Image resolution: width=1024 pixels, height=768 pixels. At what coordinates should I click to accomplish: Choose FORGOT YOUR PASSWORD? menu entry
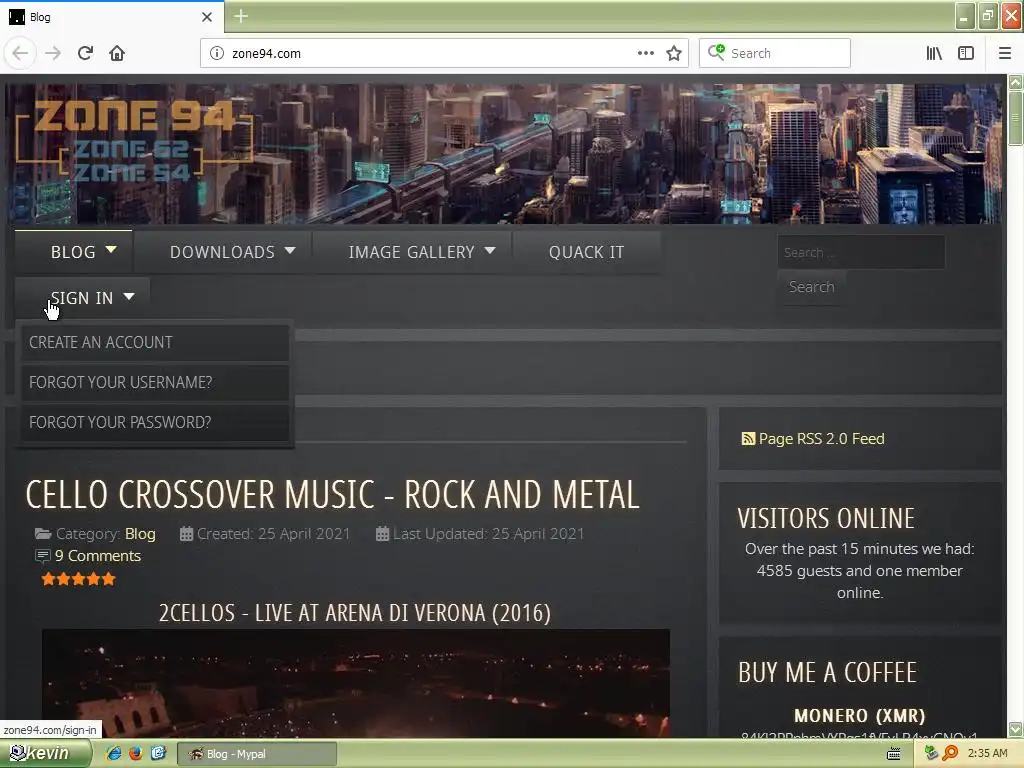point(155,422)
